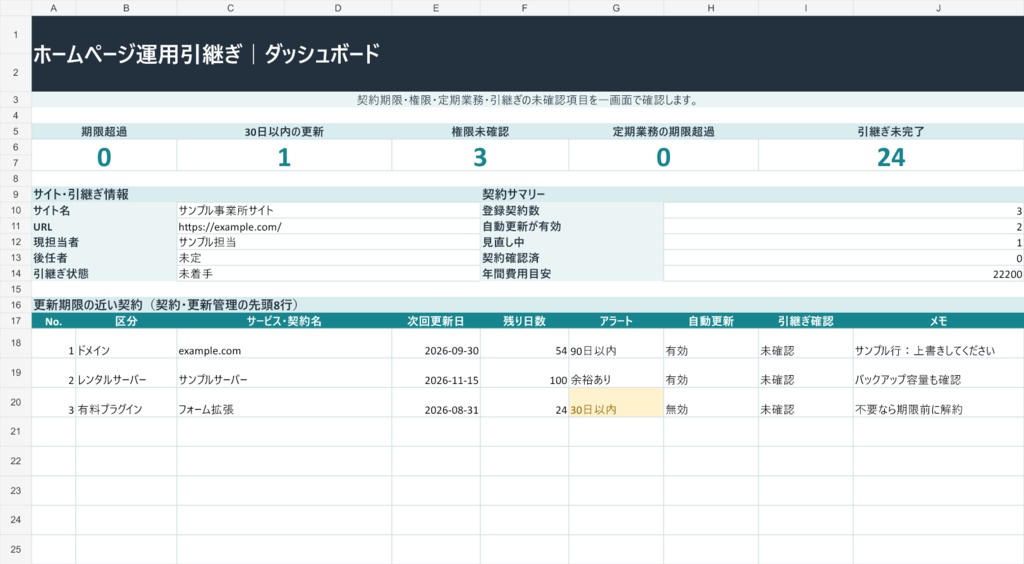Click the 区分 table header

coord(126,321)
